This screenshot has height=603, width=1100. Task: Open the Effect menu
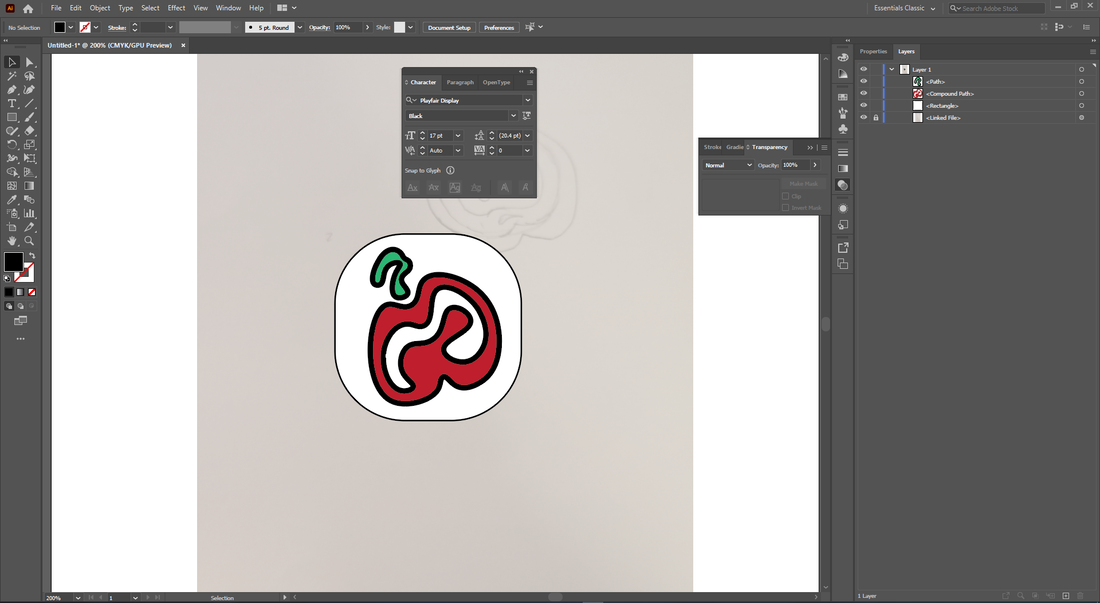(x=176, y=8)
